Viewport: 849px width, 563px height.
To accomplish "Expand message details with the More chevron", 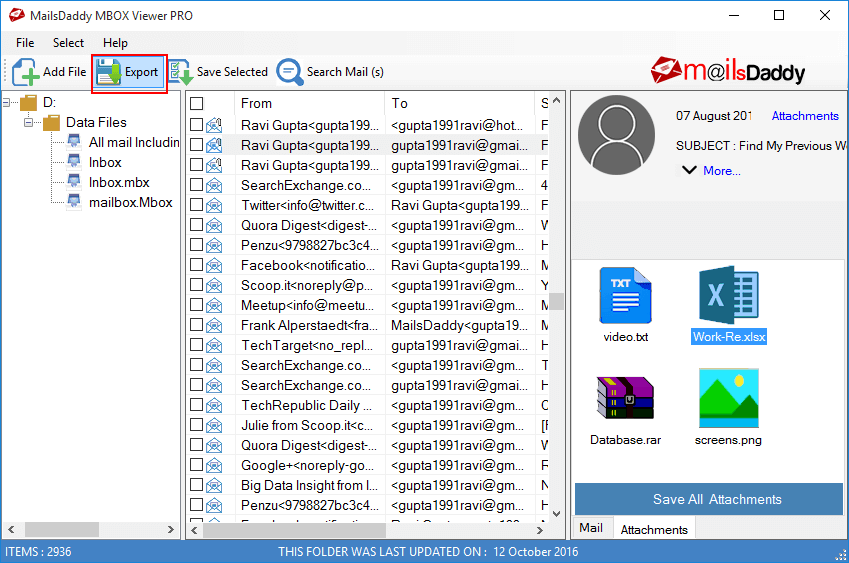I will (689, 170).
